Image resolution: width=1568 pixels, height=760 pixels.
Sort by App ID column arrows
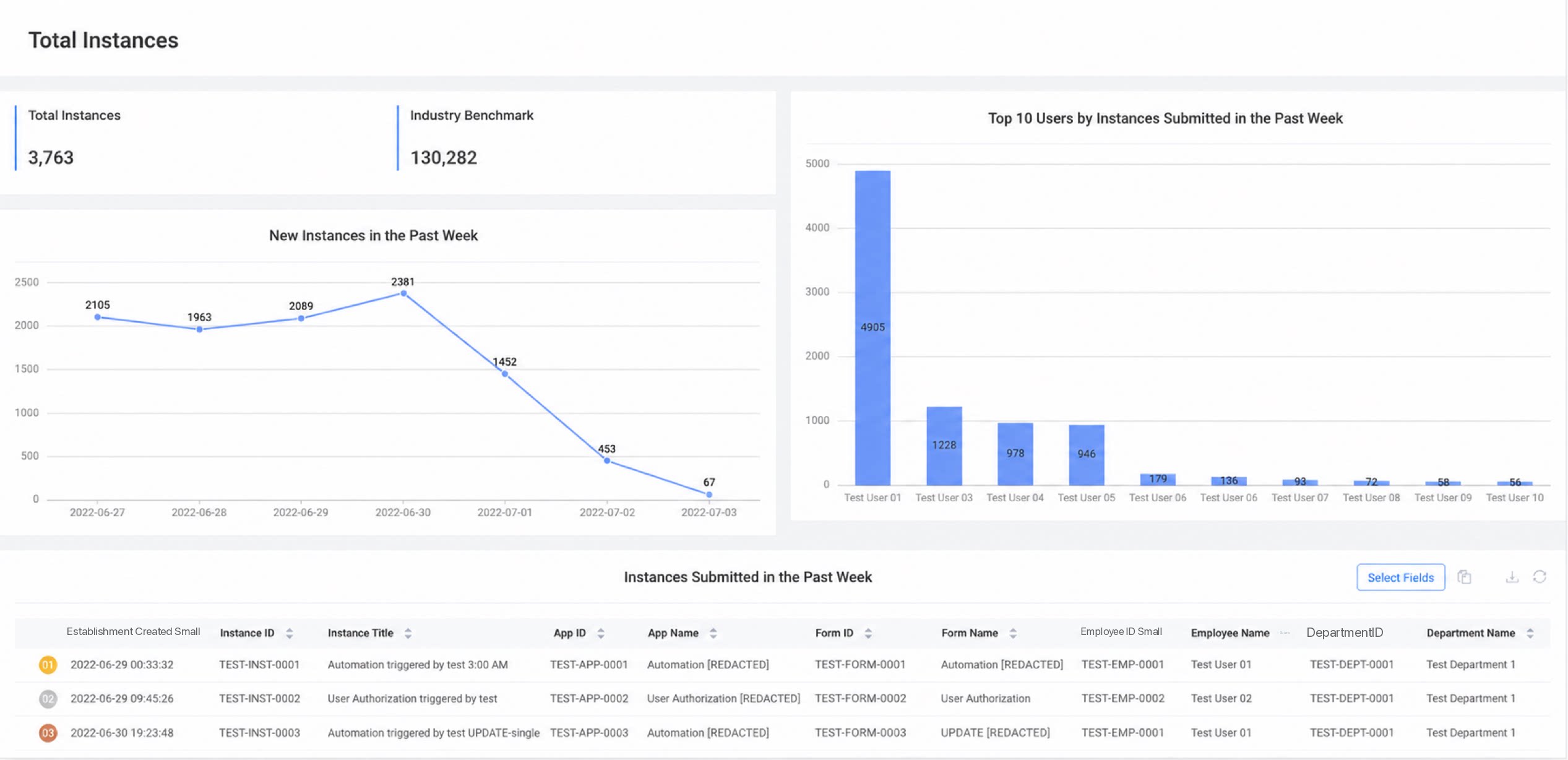(x=600, y=633)
